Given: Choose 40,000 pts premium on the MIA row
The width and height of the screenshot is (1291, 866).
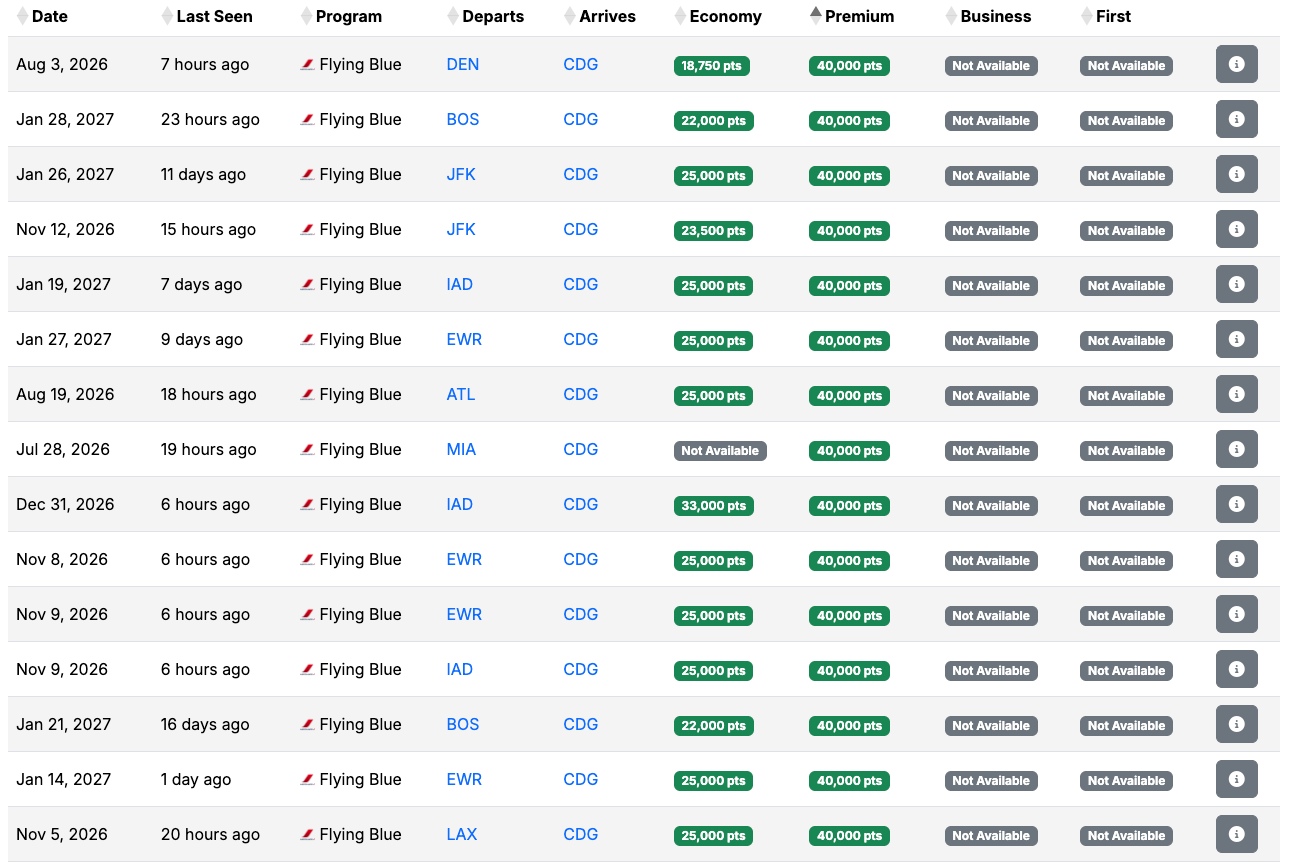Looking at the screenshot, I should point(849,451).
